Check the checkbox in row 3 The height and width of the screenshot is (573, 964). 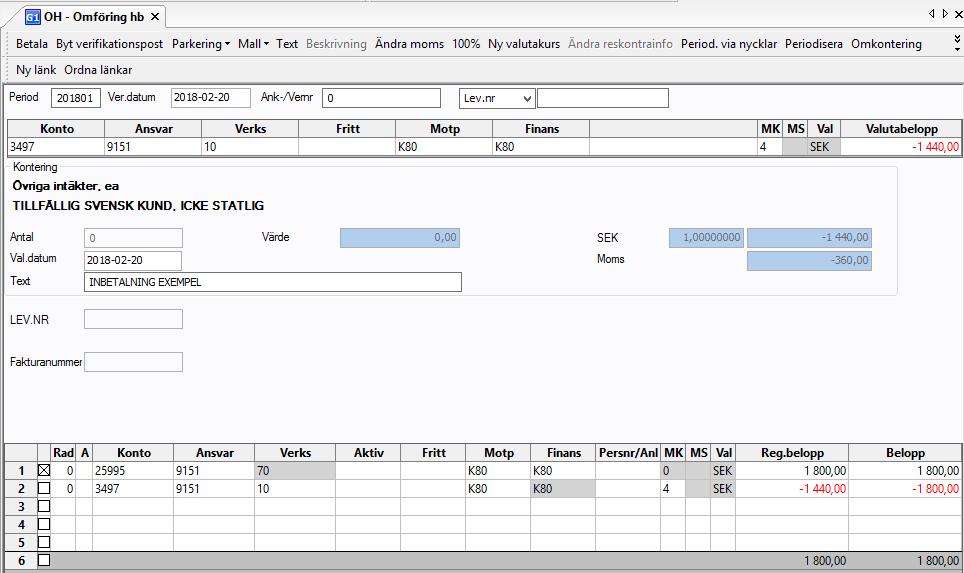44,506
